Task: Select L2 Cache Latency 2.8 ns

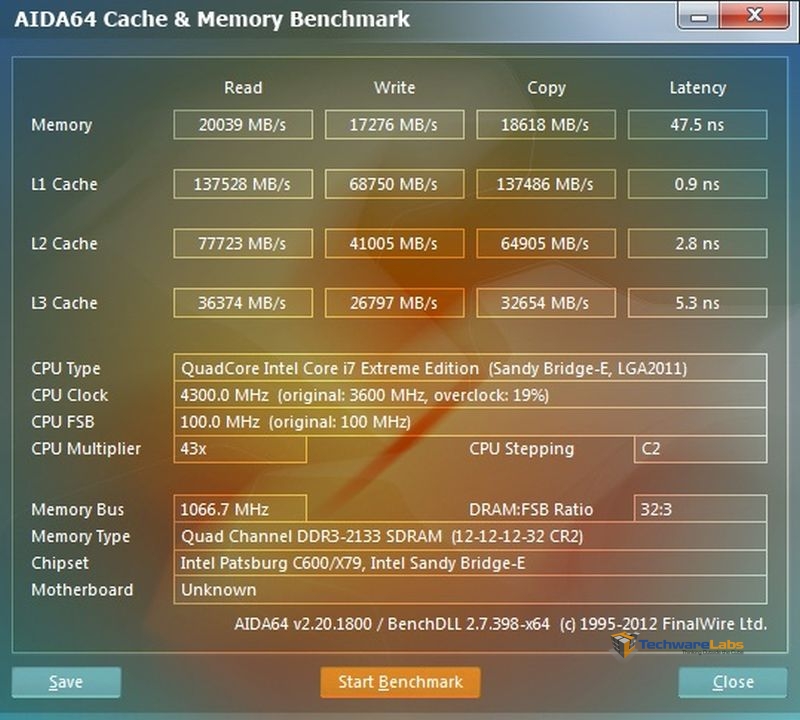Action: (x=697, y=243)
